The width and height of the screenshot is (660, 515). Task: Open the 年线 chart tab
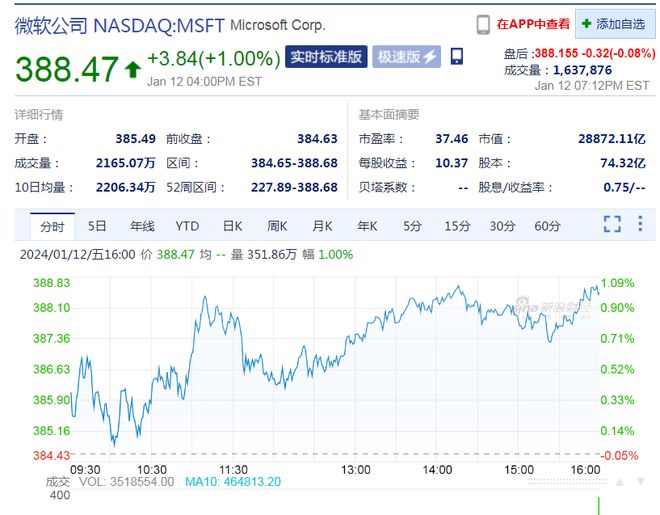tap(142, 226)
